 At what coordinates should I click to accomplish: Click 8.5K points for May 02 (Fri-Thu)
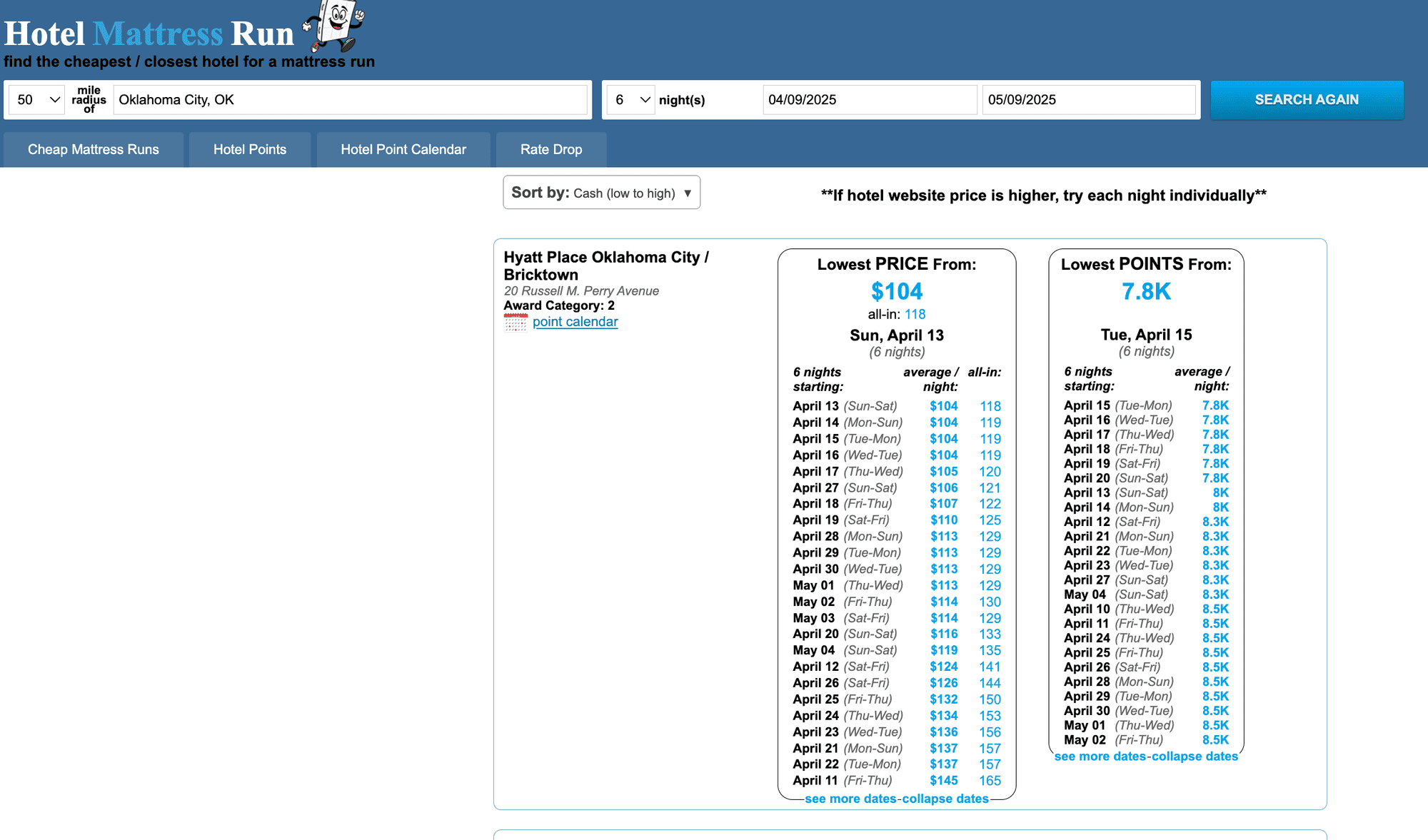coord(1215,740)
